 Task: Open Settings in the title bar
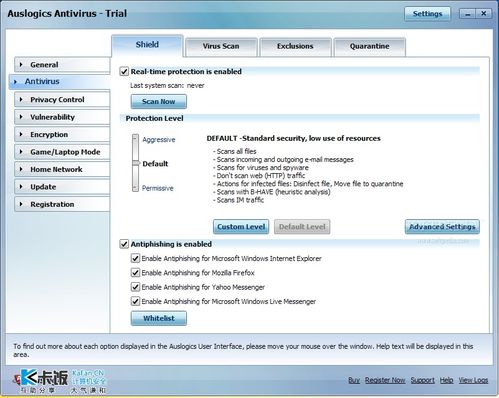point(427,14)
